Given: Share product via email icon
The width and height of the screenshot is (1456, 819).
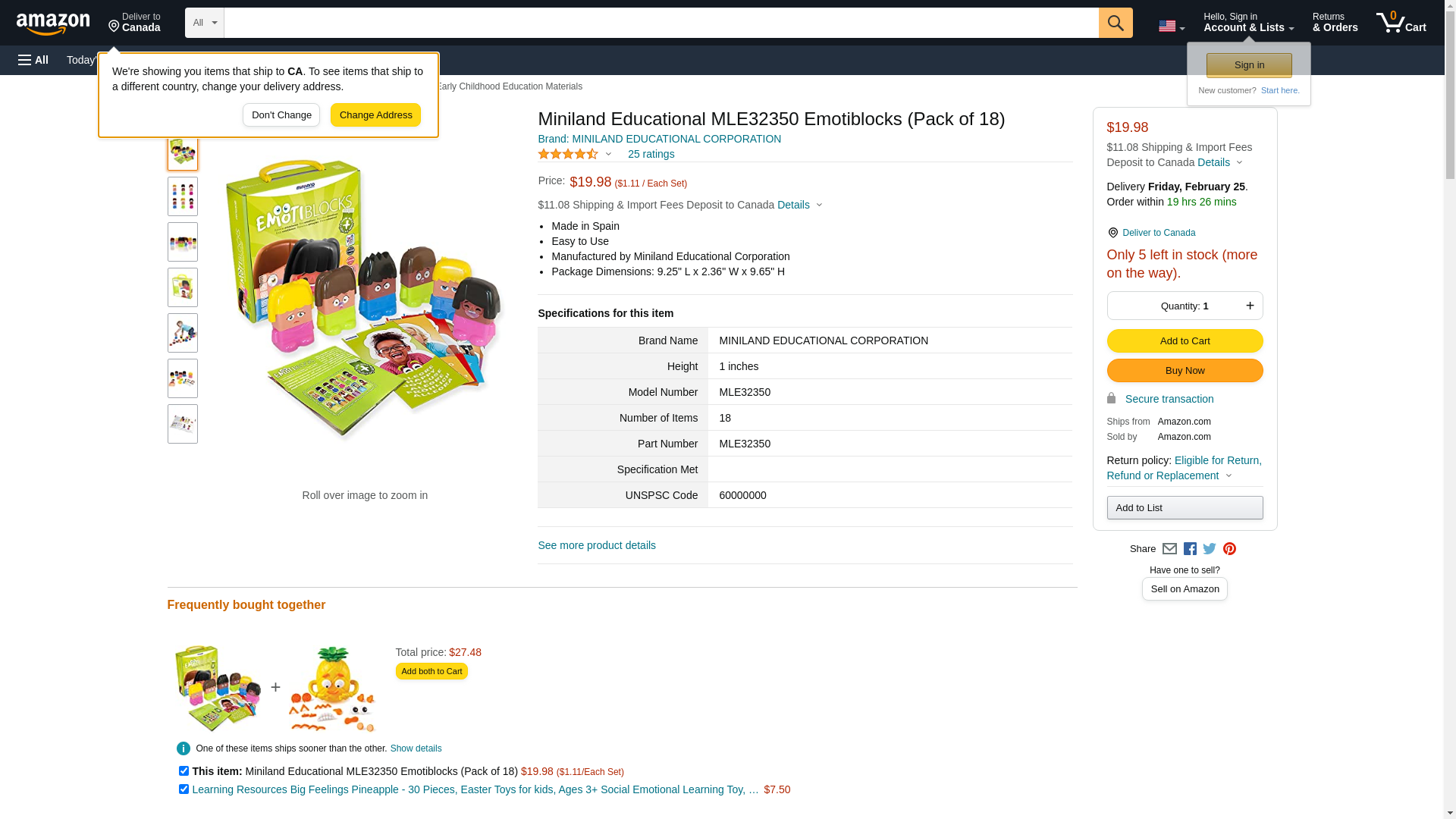Looking at the screenshot, I should [x=1169, y=549].
